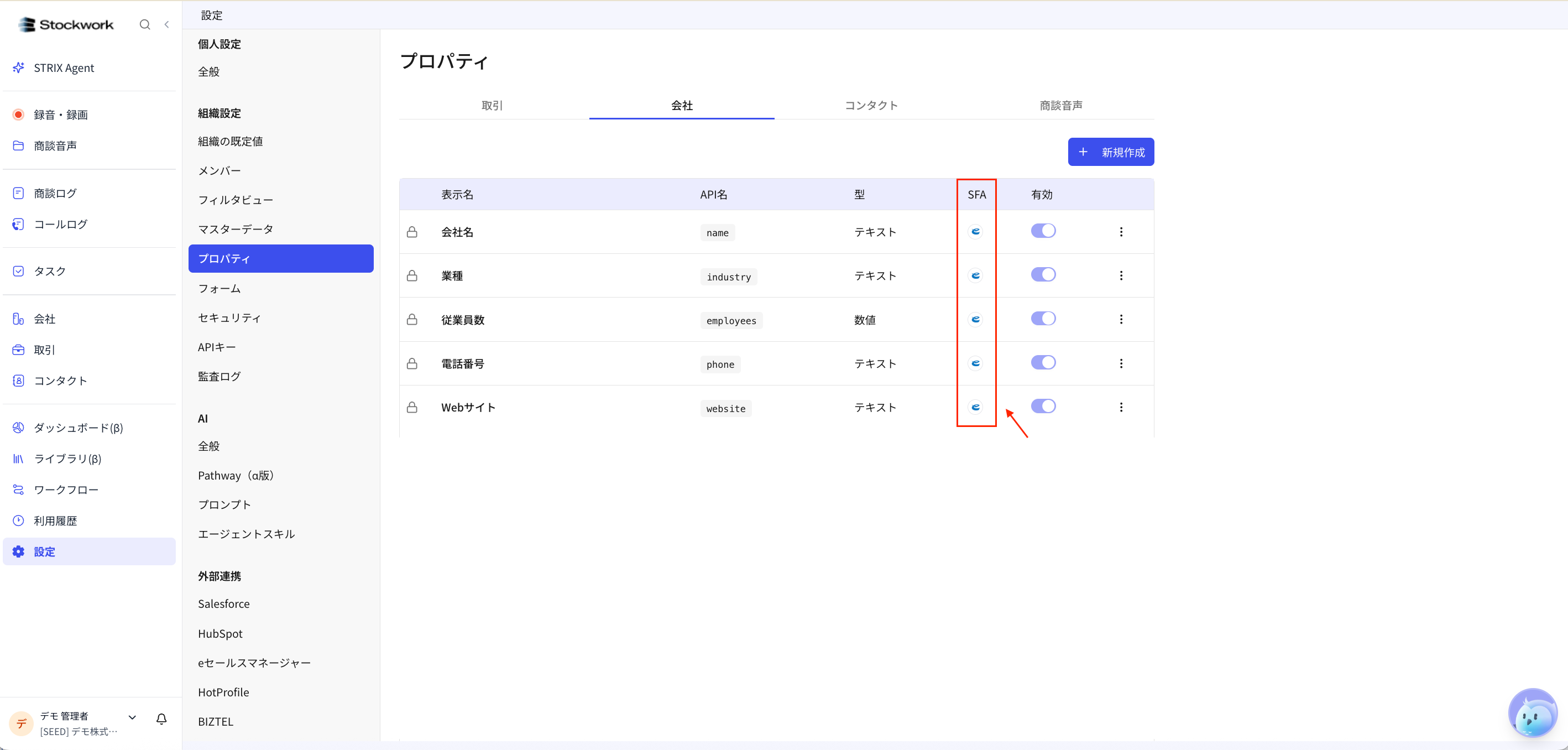Click the SFA icon for 業種

976,275
